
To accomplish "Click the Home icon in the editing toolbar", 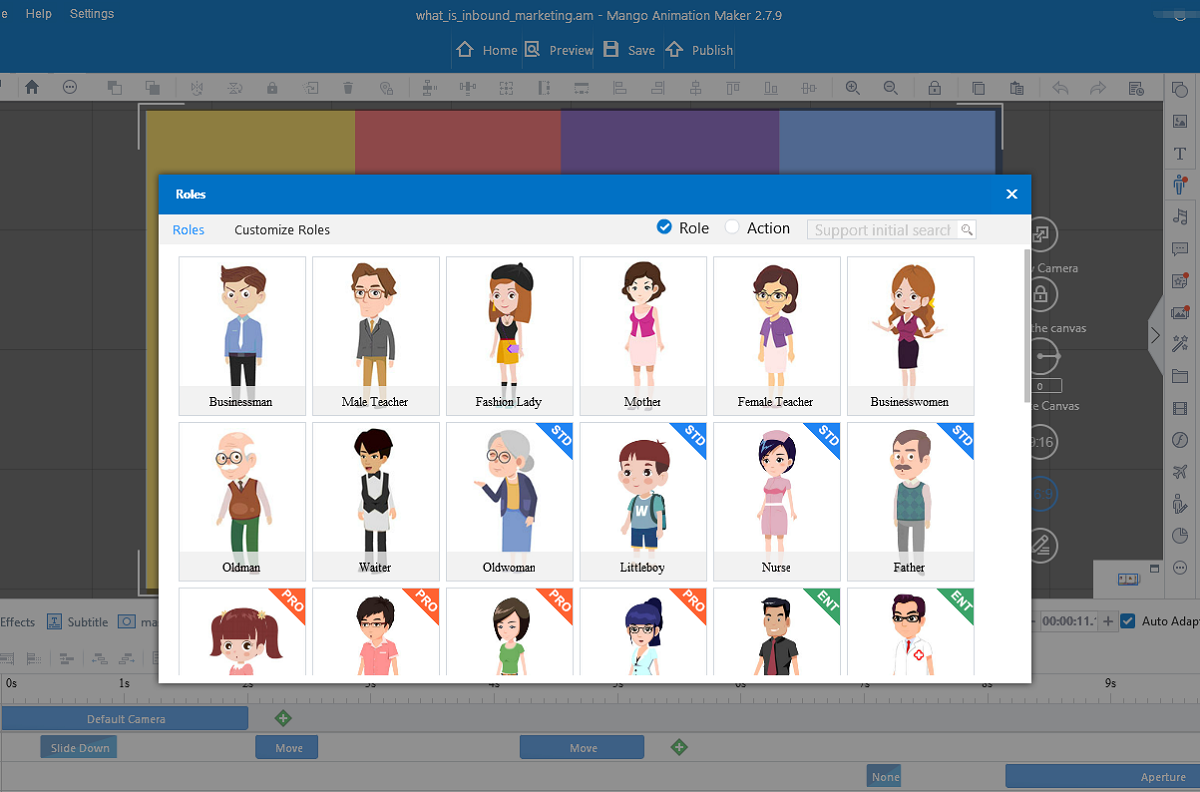I will click(32, 87).
